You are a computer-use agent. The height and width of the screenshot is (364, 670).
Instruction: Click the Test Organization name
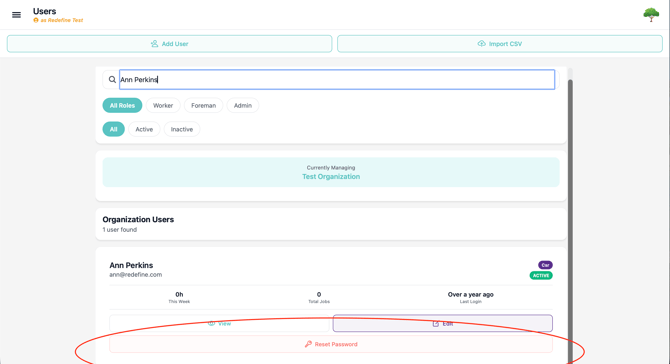click(x=331, y=177)
